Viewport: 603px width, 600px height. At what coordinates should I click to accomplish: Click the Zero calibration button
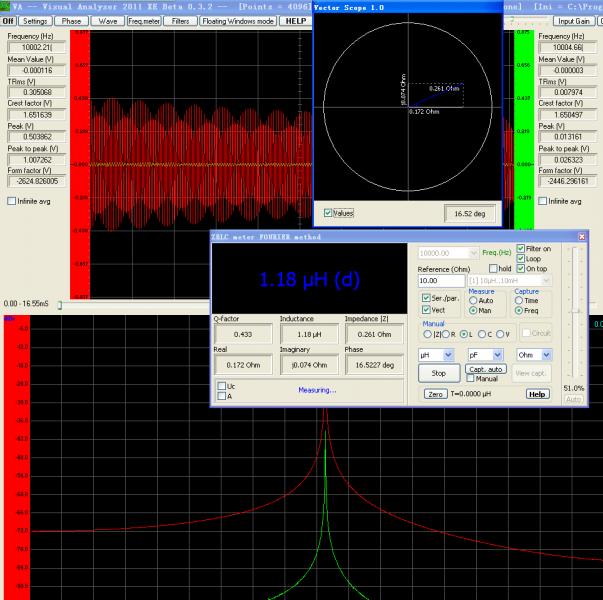click(x=434, y=394)
